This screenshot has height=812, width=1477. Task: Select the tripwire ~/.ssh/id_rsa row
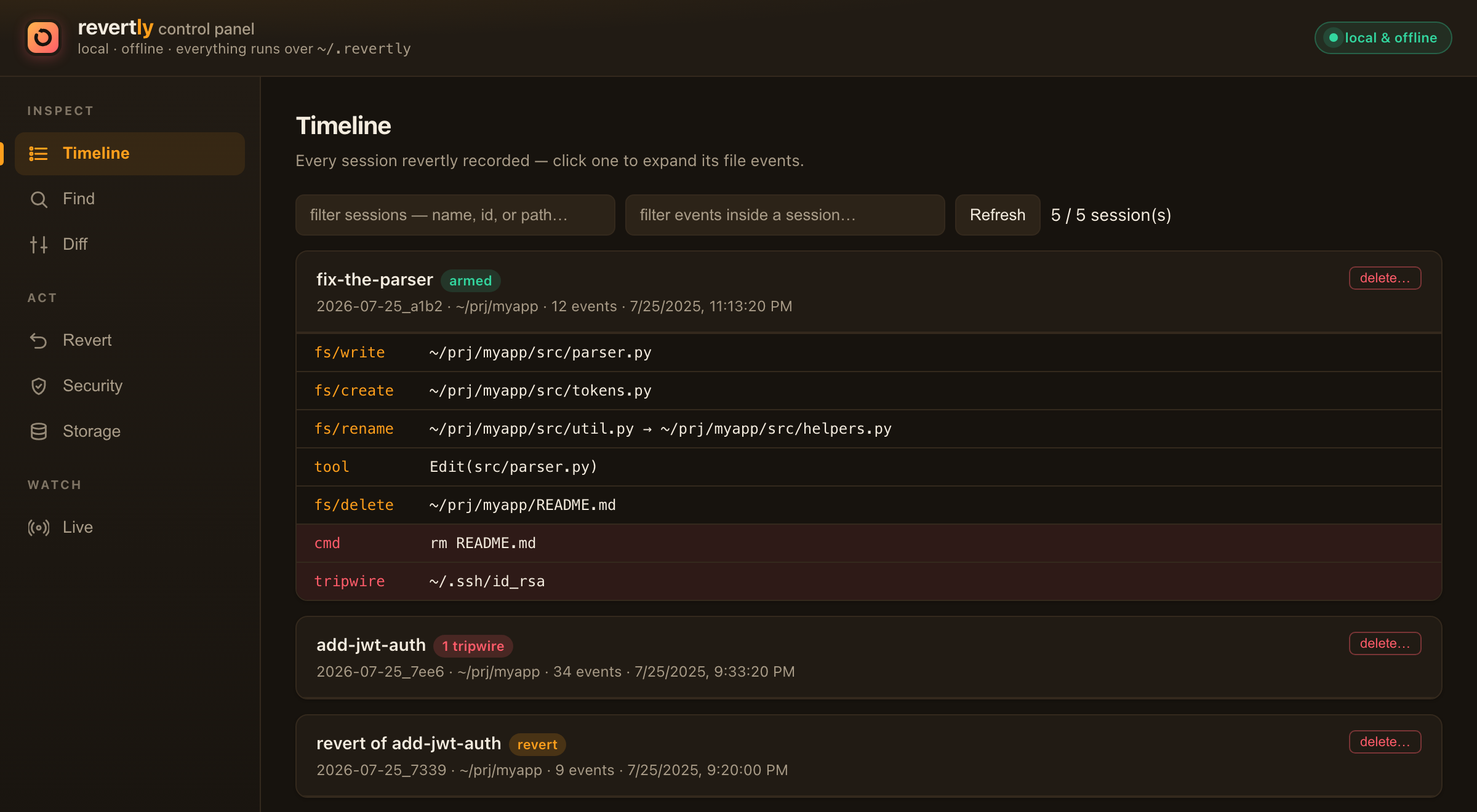pyautogui.click(x=868, y=582)
